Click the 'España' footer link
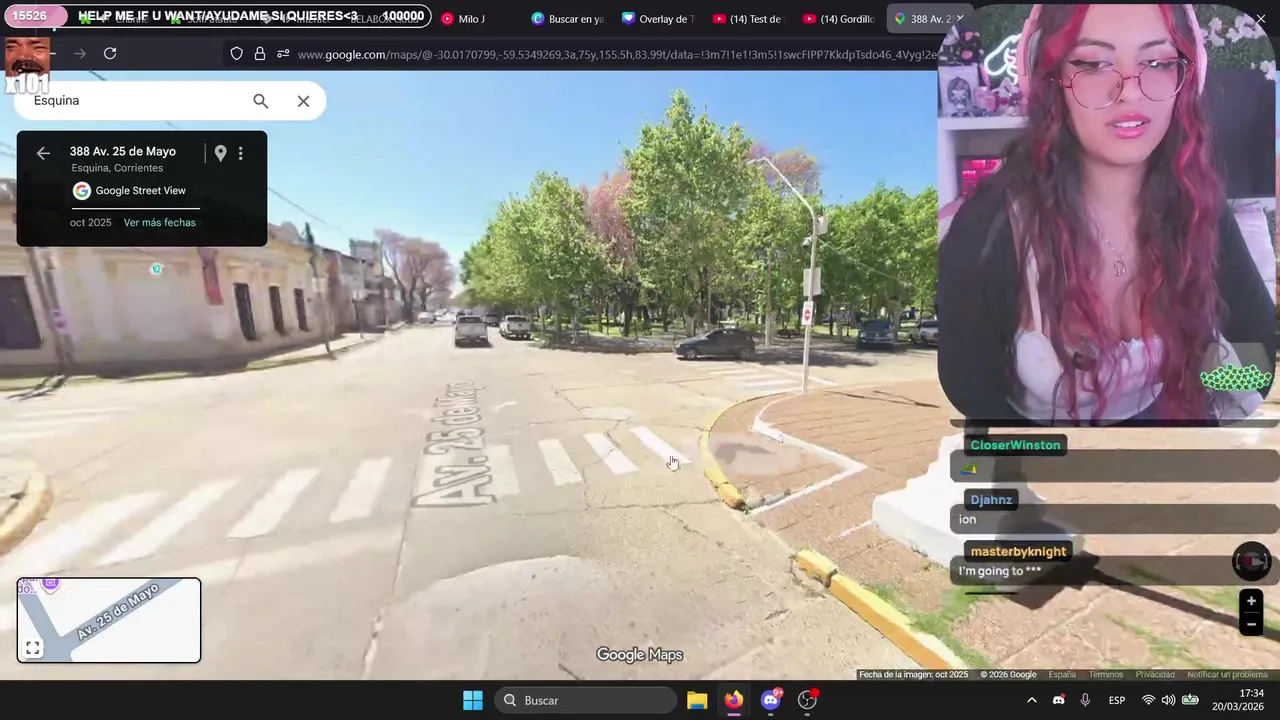 [1062, 675]
